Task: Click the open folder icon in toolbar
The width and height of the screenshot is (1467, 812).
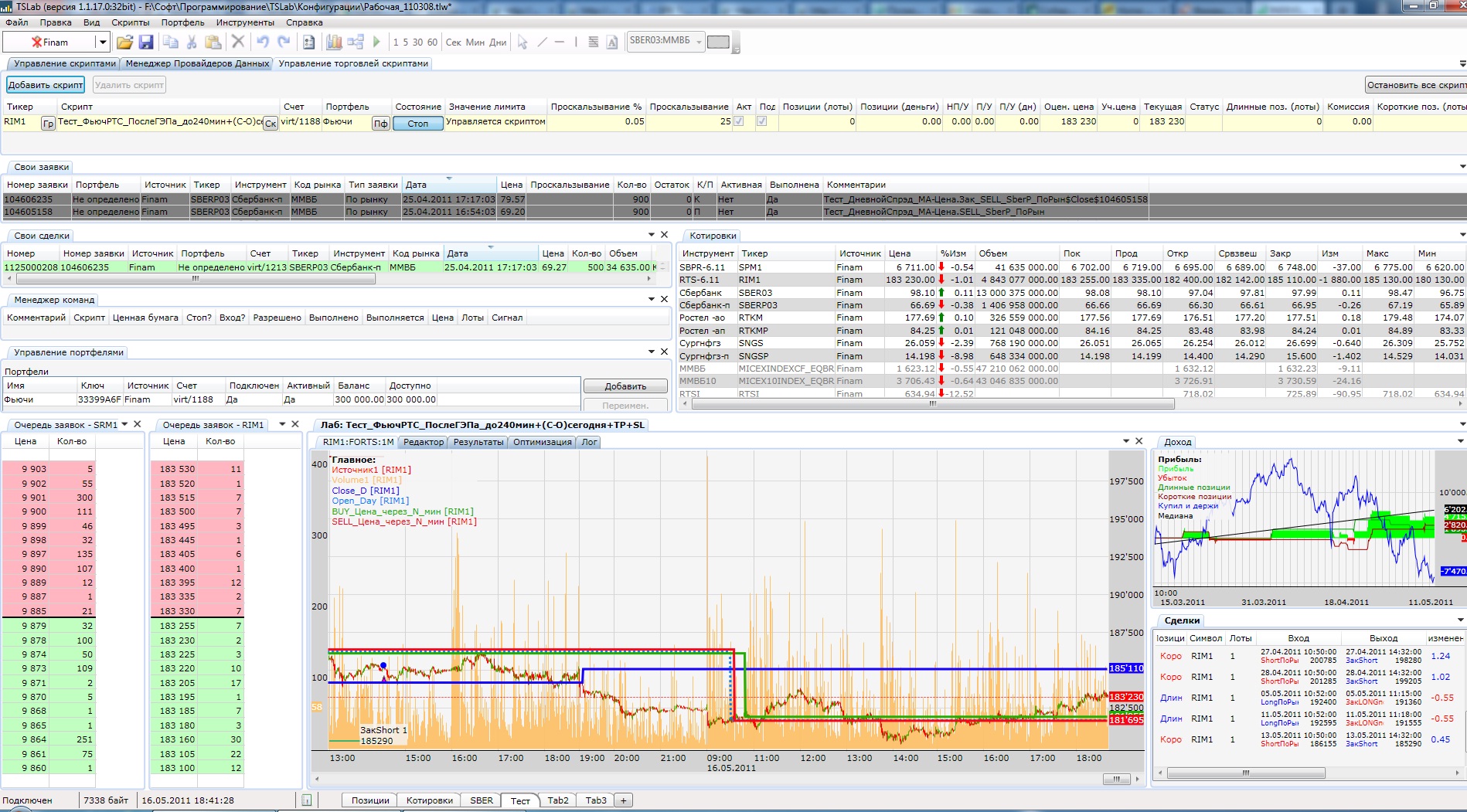Action: pyautogui.click(x=124, y=42)
